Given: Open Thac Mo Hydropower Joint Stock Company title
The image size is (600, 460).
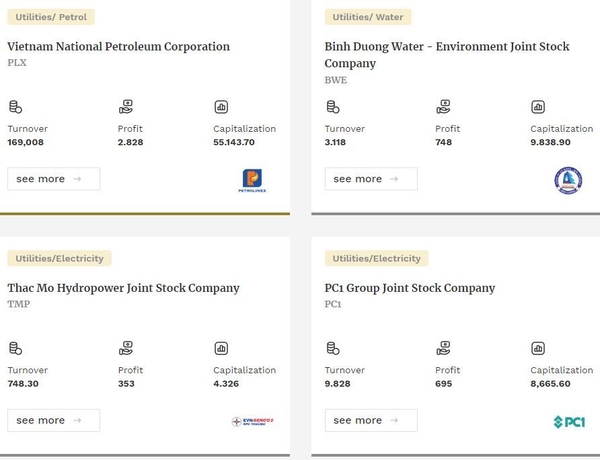Looking at the screenshot, I should pyautogui.click(x=124, y=288).
